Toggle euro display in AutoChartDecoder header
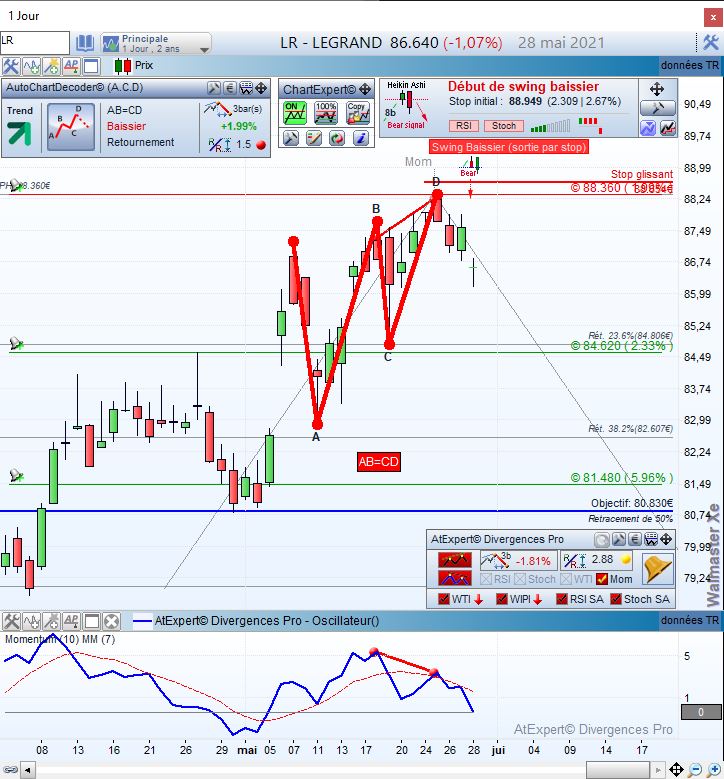The image size is (724, 779). 230,88
